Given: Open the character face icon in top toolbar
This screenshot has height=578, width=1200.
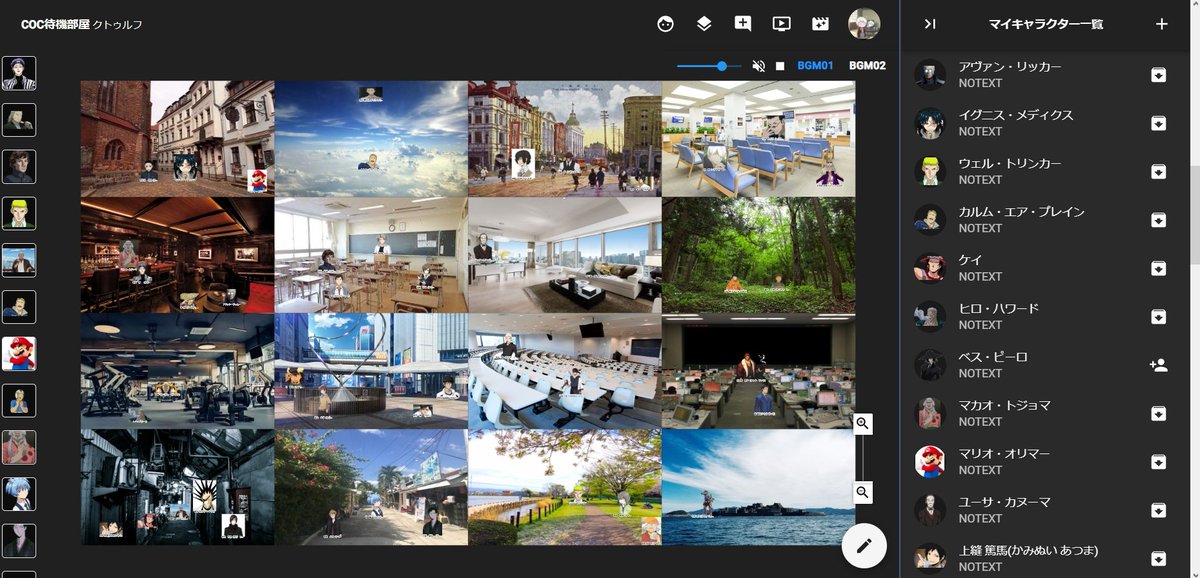Looking at the screenshot, I should coord(665,24).
